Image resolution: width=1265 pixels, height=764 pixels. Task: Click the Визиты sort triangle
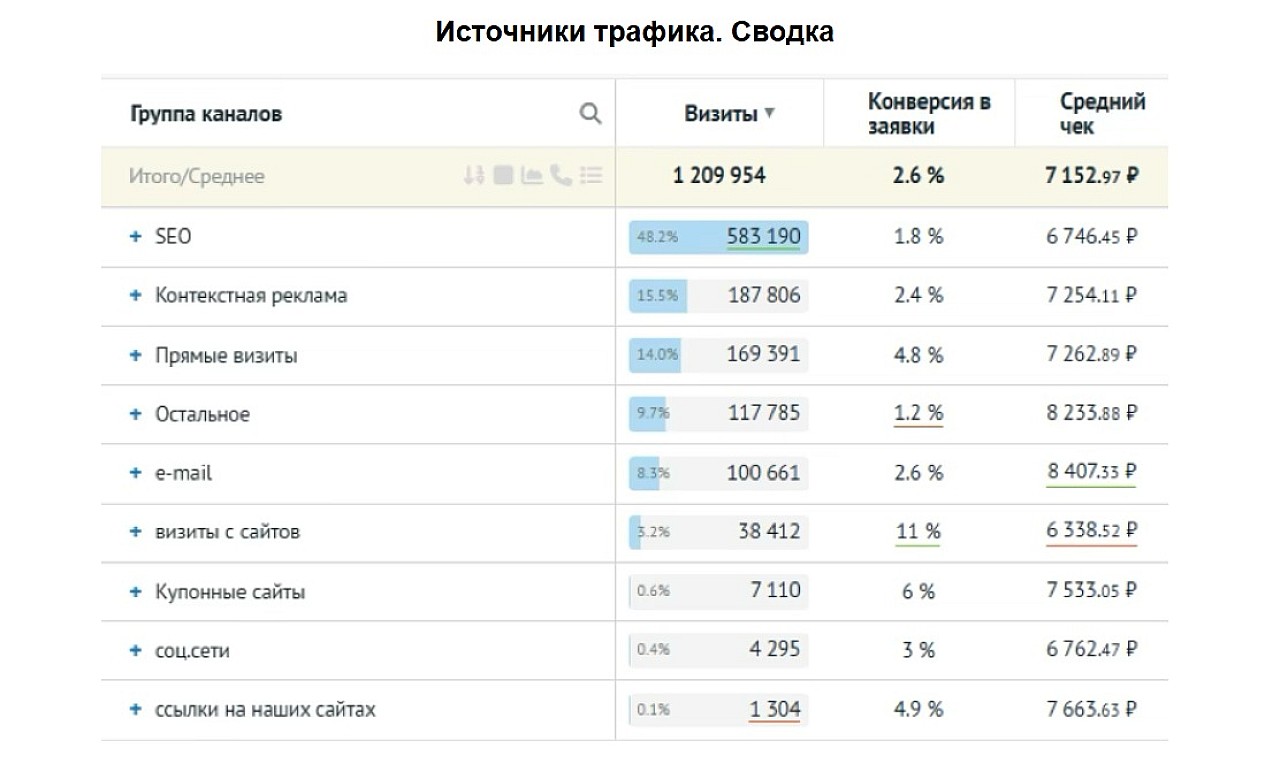click(770, 113)
